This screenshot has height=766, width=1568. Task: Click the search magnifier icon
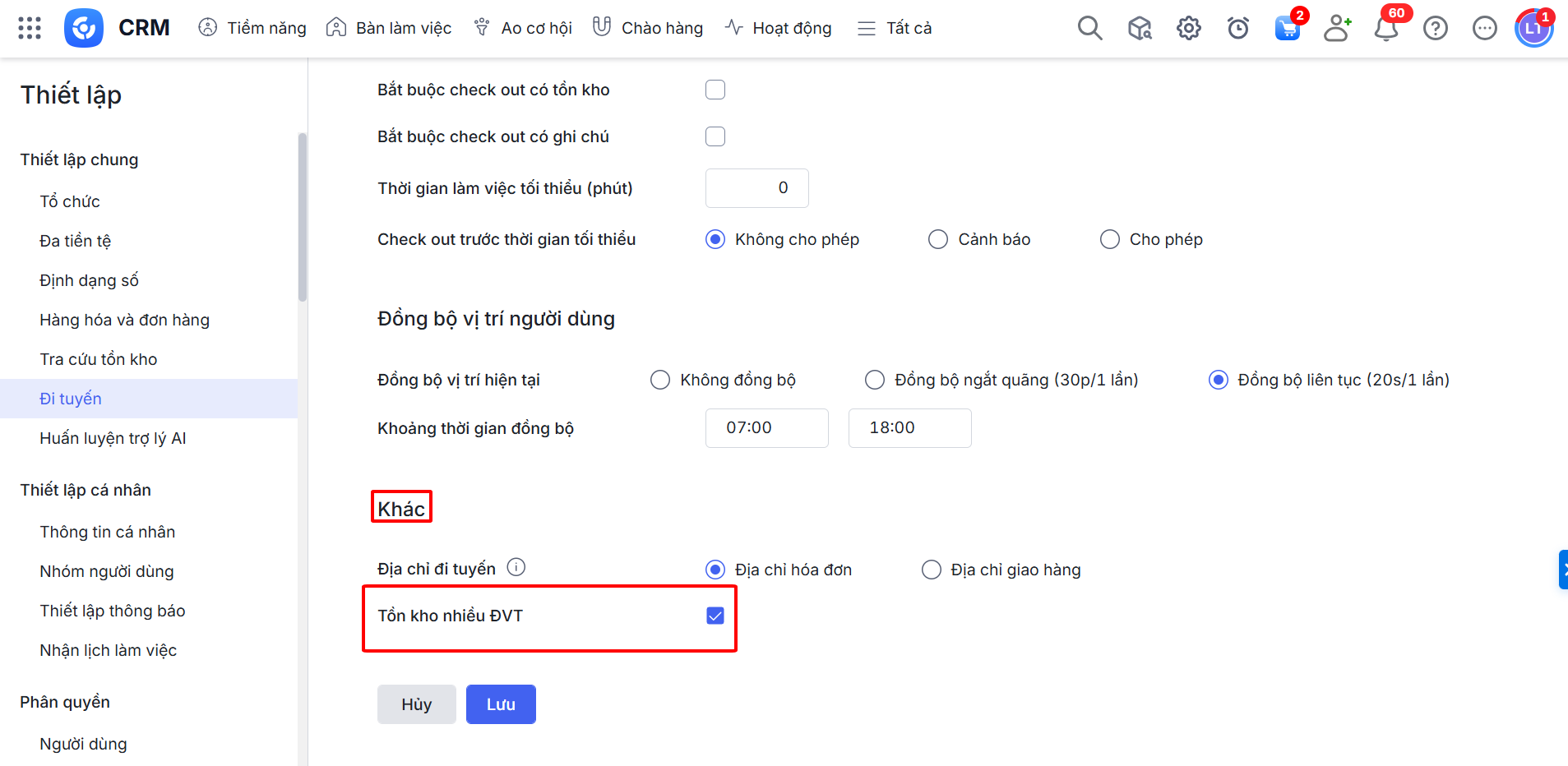(1089, 28)
